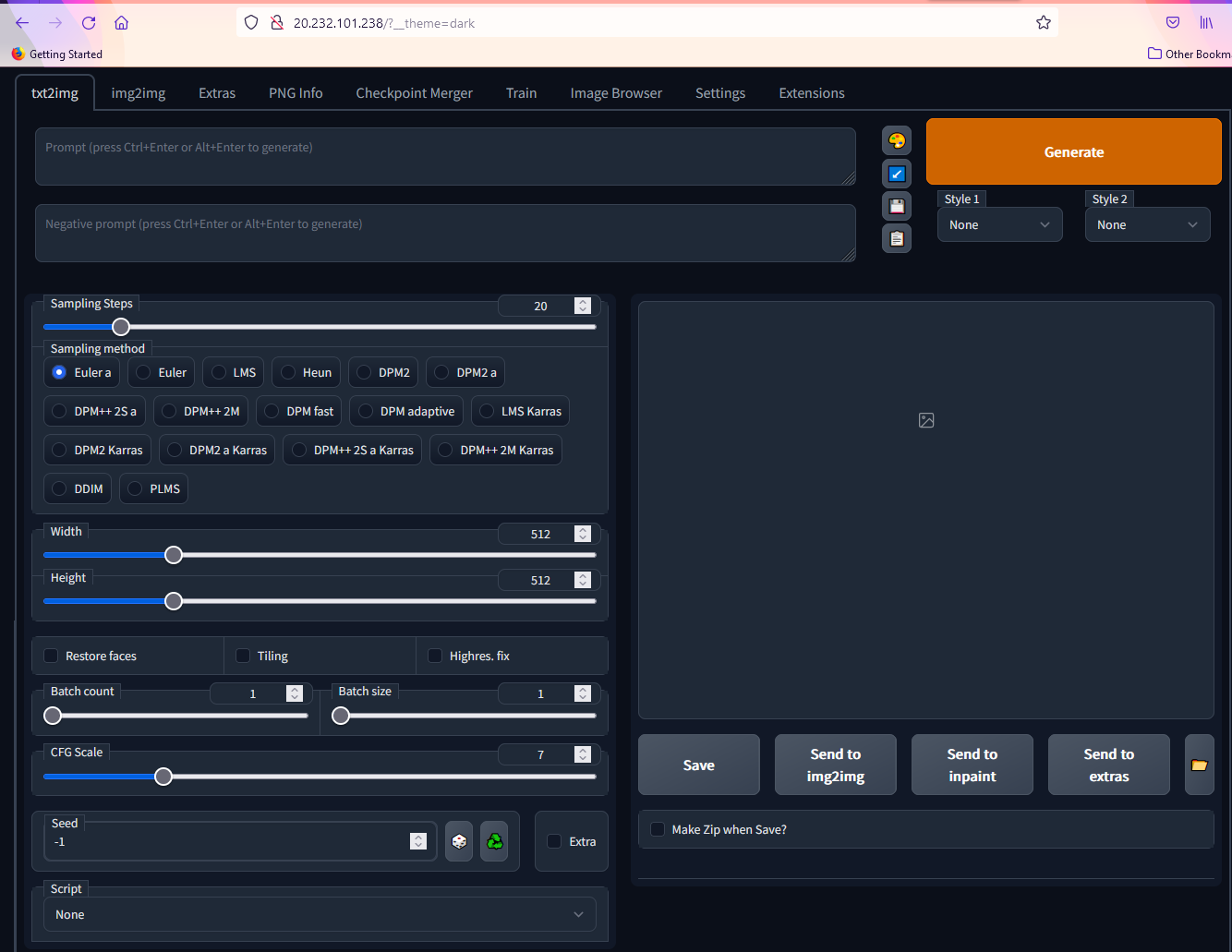Click the Save button
The width and height of the screenshot is (1232, 952).
699,765
